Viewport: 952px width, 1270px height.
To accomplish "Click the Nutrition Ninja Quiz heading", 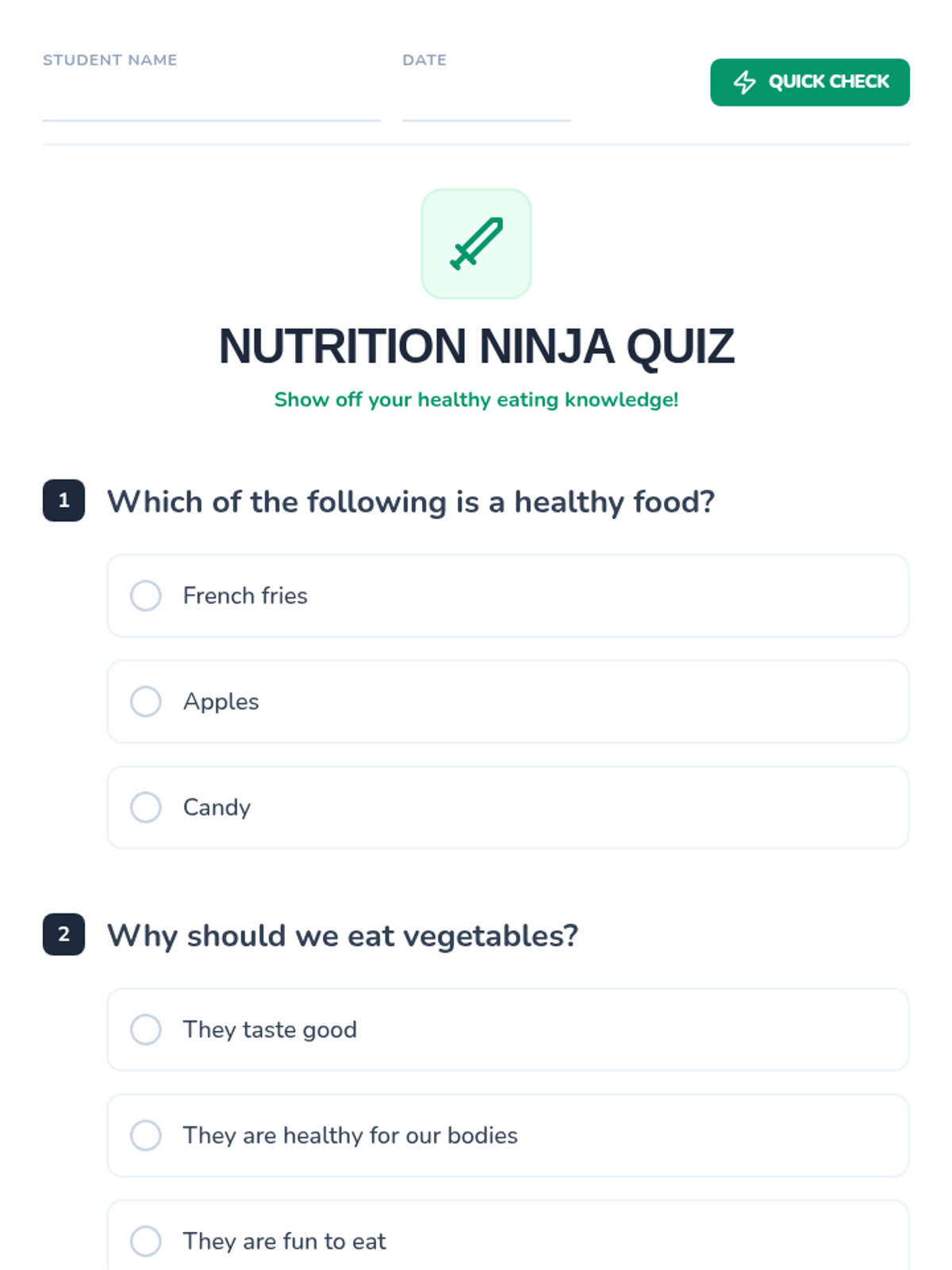I will pyautogui.click(x=476, y=346).
